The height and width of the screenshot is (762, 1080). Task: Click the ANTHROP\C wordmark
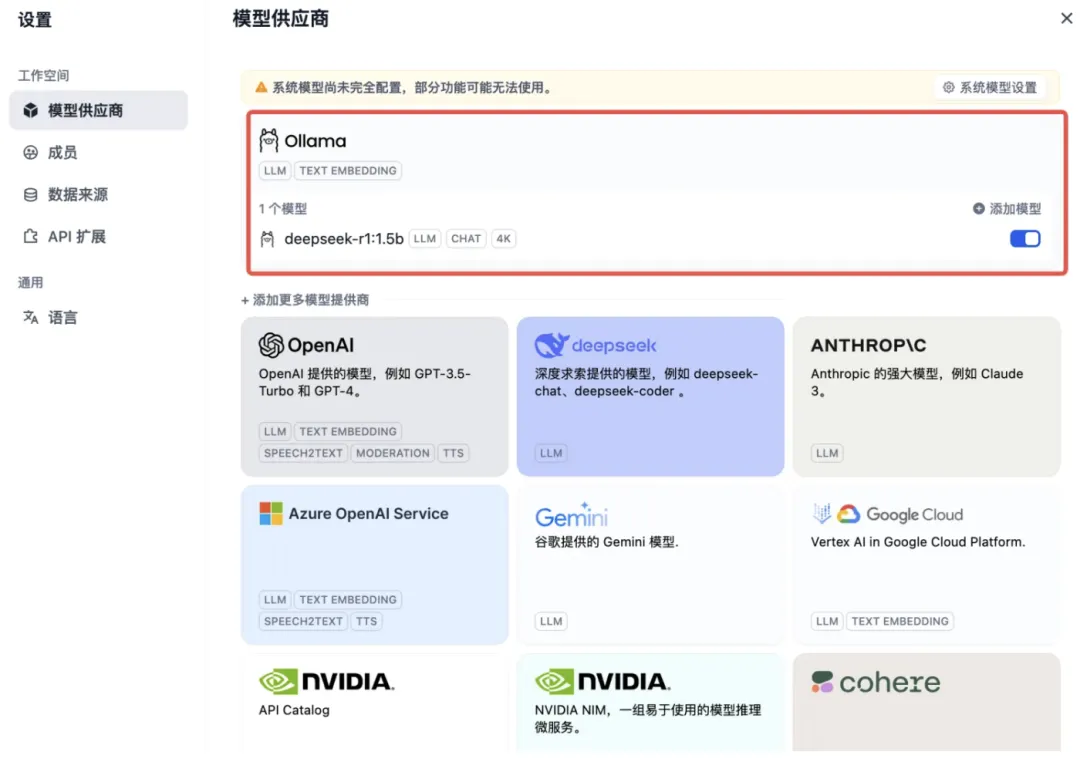click(x=869, y=345)
